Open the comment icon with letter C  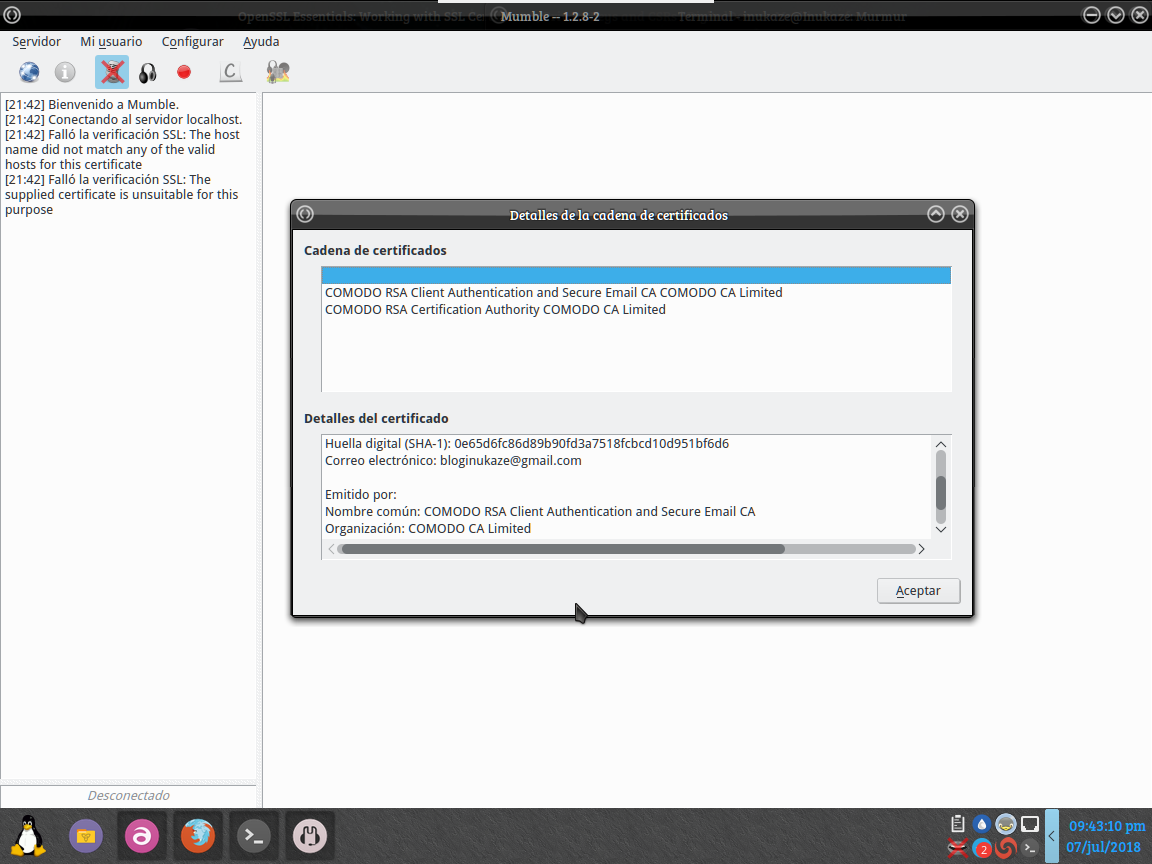pos(230,72)
